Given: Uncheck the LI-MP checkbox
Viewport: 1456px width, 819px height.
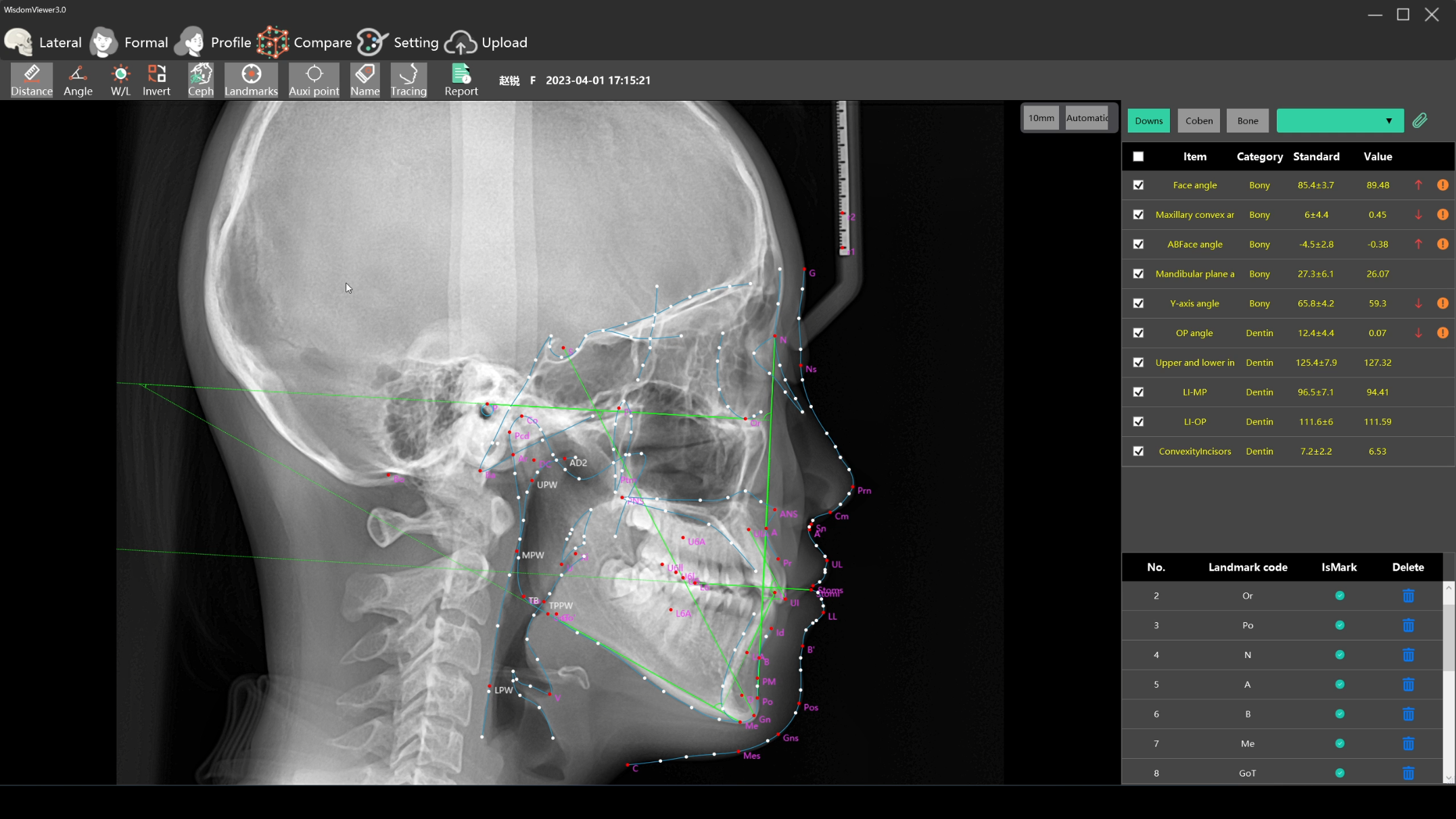Looking at the screenshot, I should point(1138,392).
